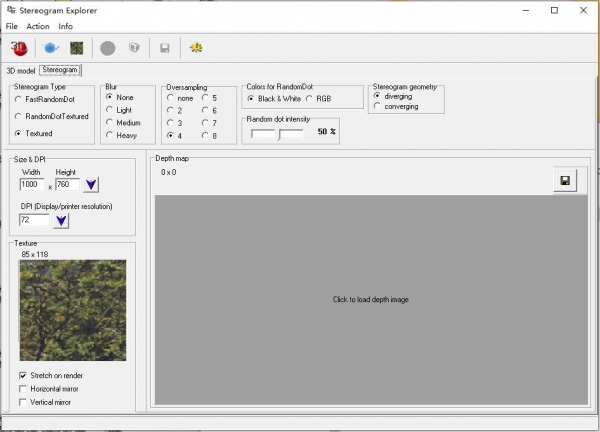
Task: Enable the Horizontal mirror checkbox
Action: (x=24, y=389)
